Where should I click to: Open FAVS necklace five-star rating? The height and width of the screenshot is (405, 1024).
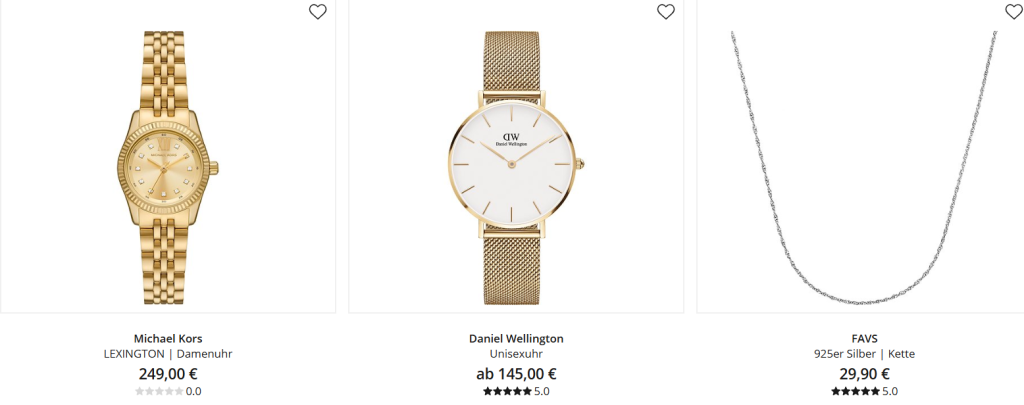(x=855, y=391)
